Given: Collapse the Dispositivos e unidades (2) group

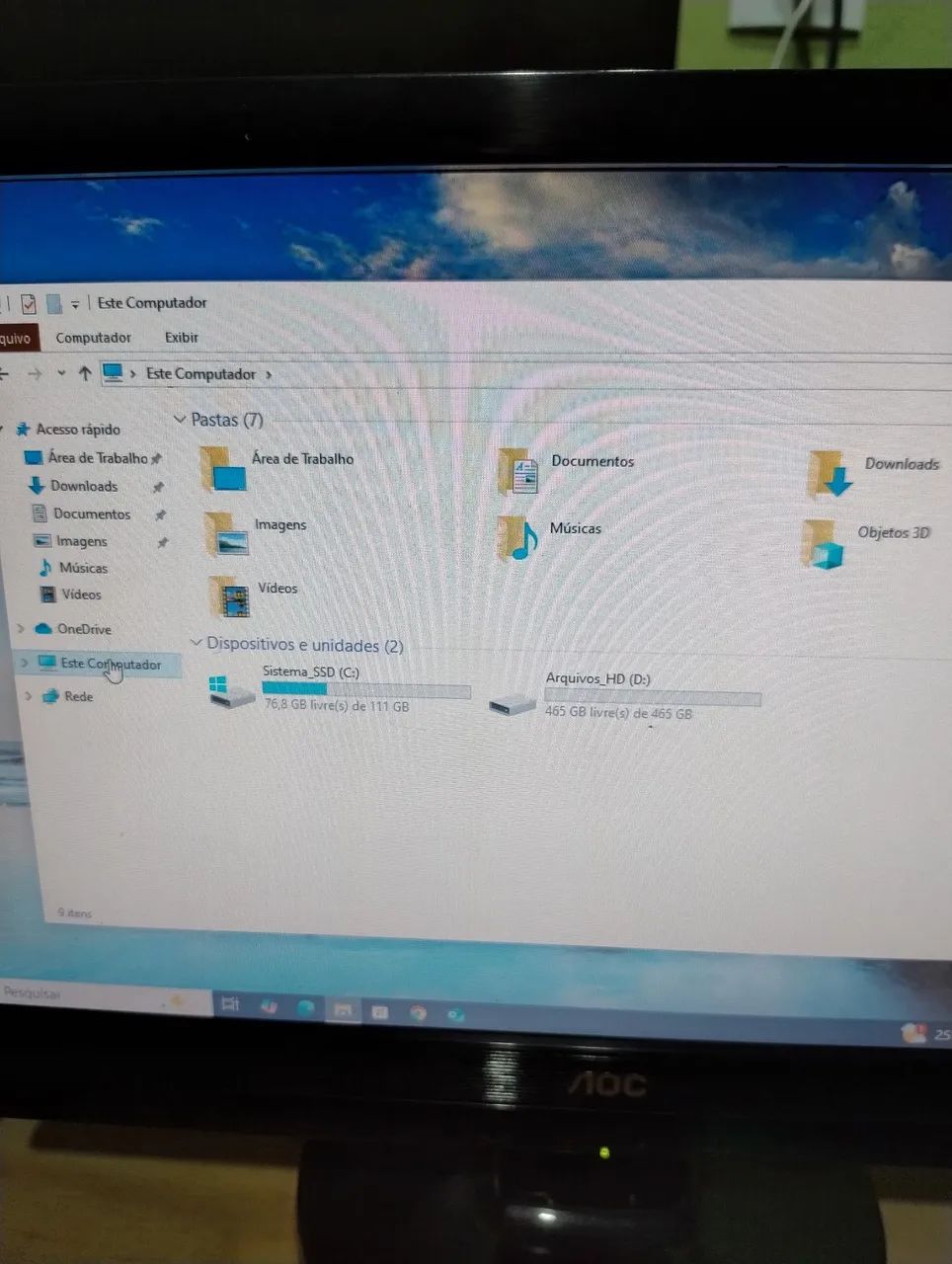Looking at the screenshot, I should [196, 643].
